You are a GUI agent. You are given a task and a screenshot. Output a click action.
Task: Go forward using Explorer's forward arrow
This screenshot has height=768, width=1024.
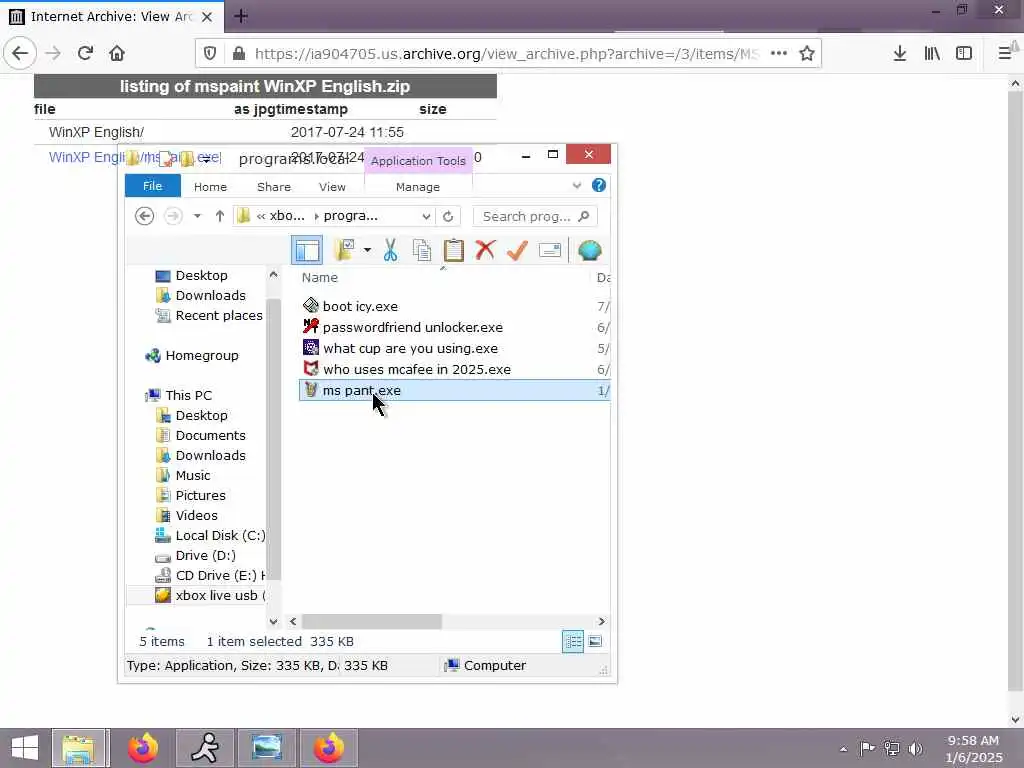(x=173, y=216)
